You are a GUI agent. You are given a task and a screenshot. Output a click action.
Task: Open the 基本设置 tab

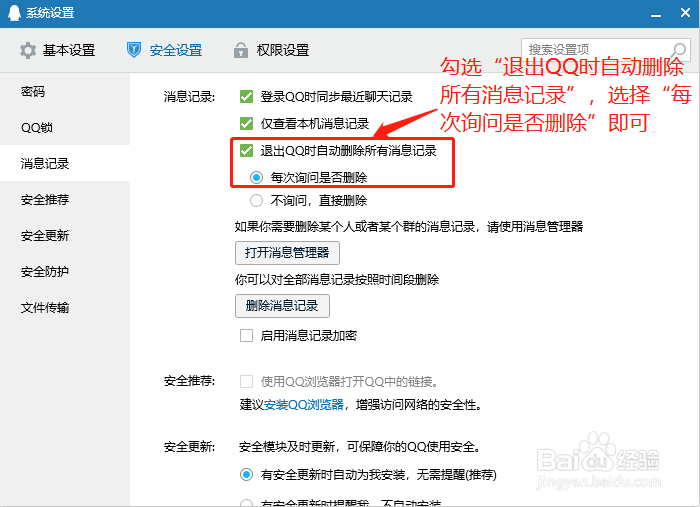pyautogui.click(x=58, y=50)
